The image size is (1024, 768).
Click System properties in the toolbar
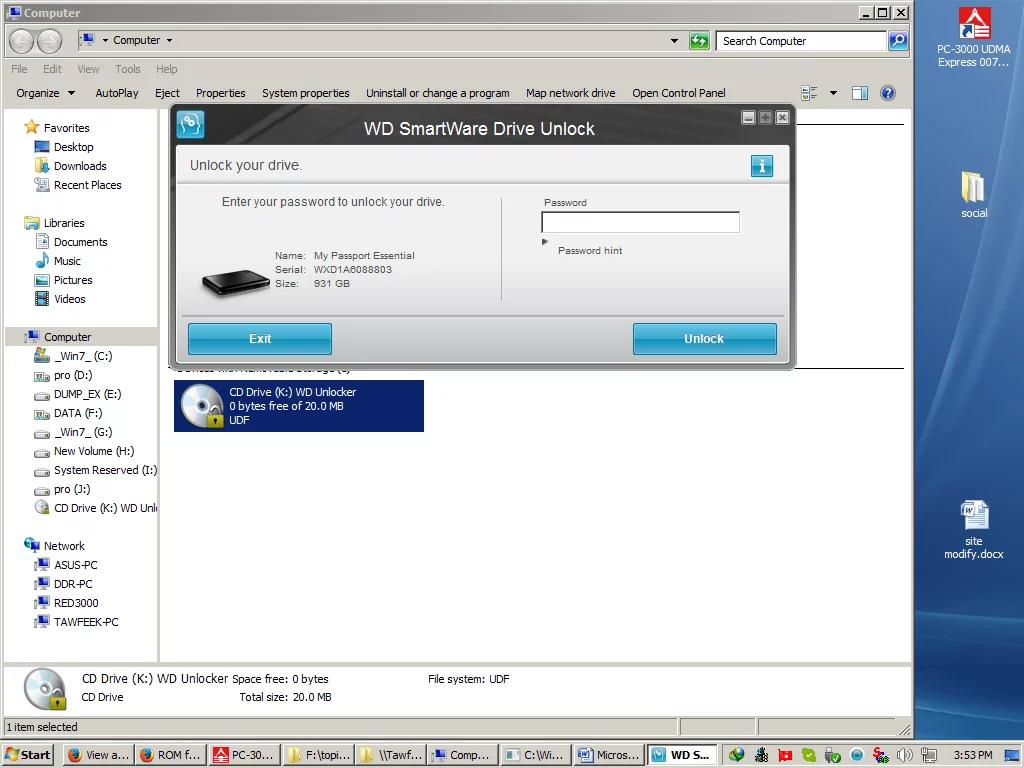306,93
